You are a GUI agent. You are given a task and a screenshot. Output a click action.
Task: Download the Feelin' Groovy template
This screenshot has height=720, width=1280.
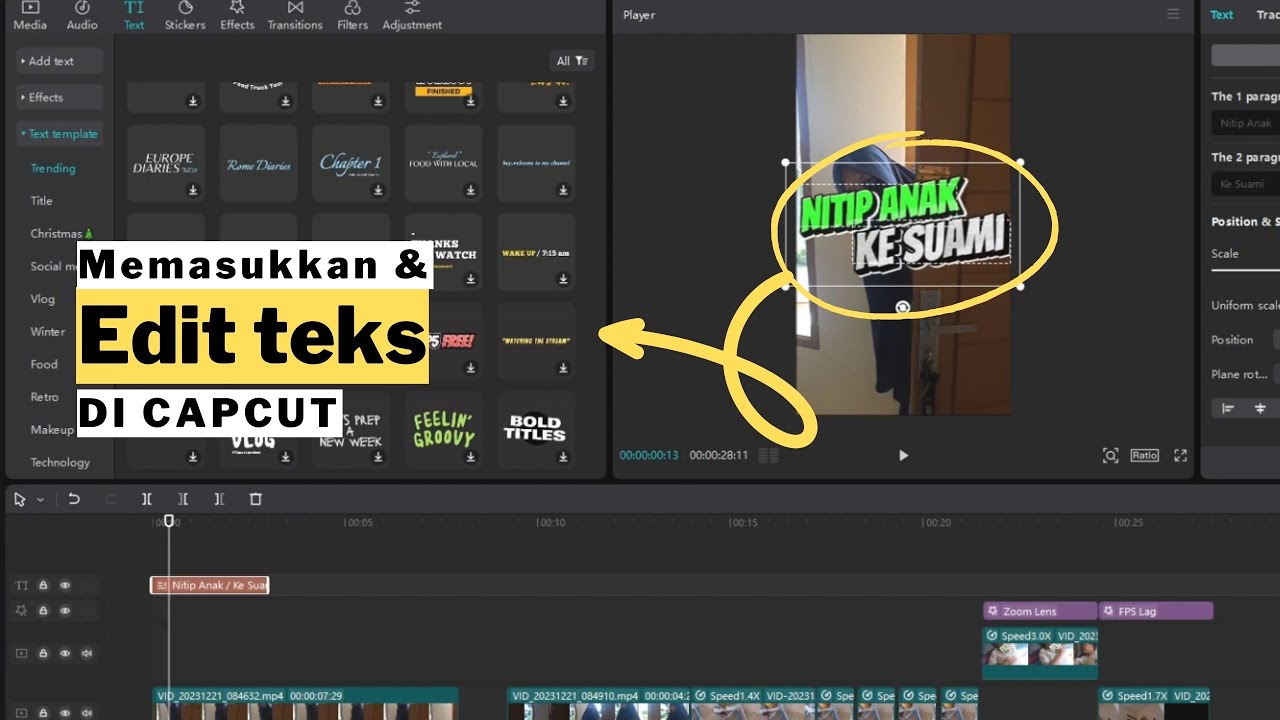pyautogui.click(x=470, y=457)
